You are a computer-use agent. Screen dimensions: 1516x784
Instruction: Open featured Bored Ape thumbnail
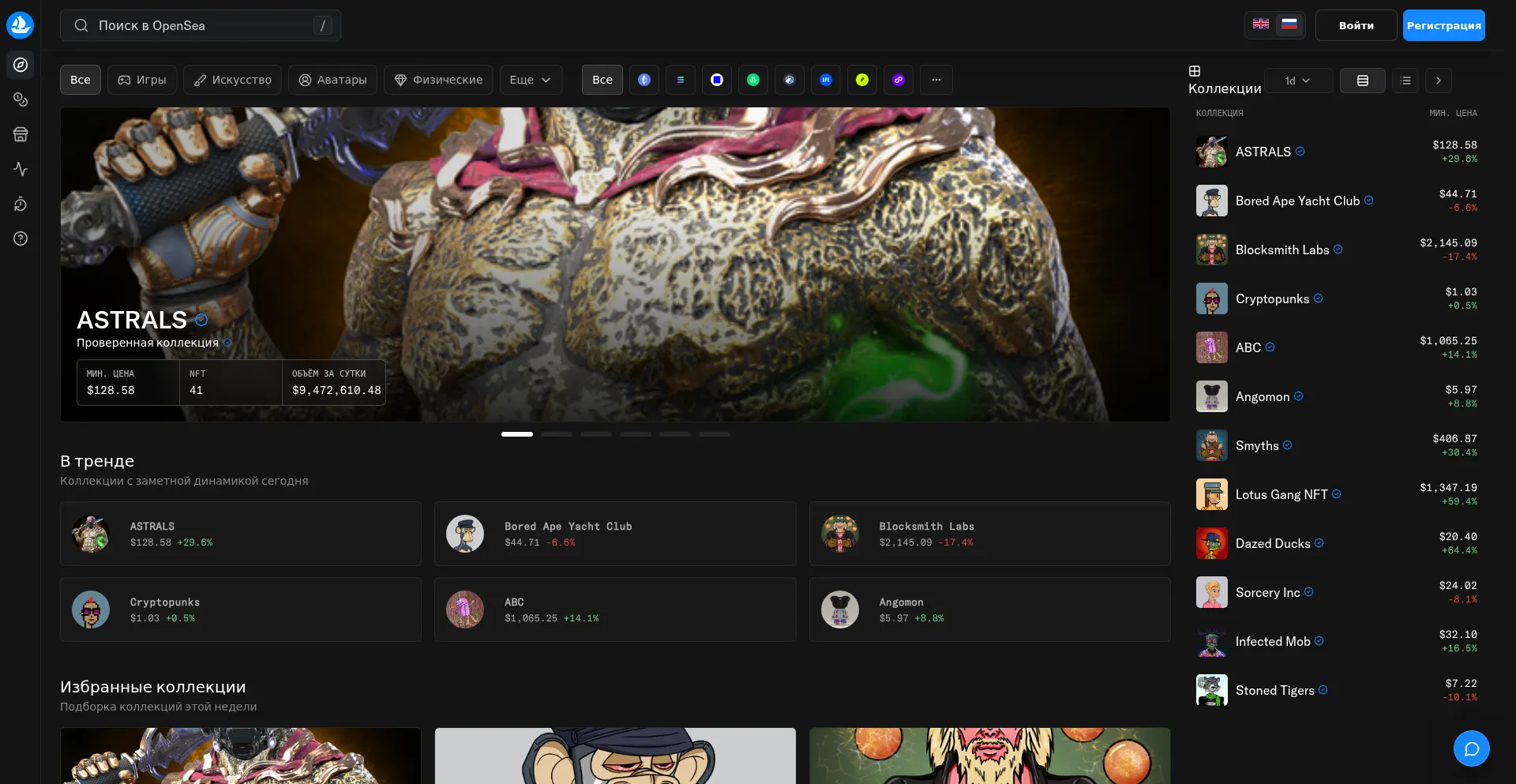tap(615, 756)
